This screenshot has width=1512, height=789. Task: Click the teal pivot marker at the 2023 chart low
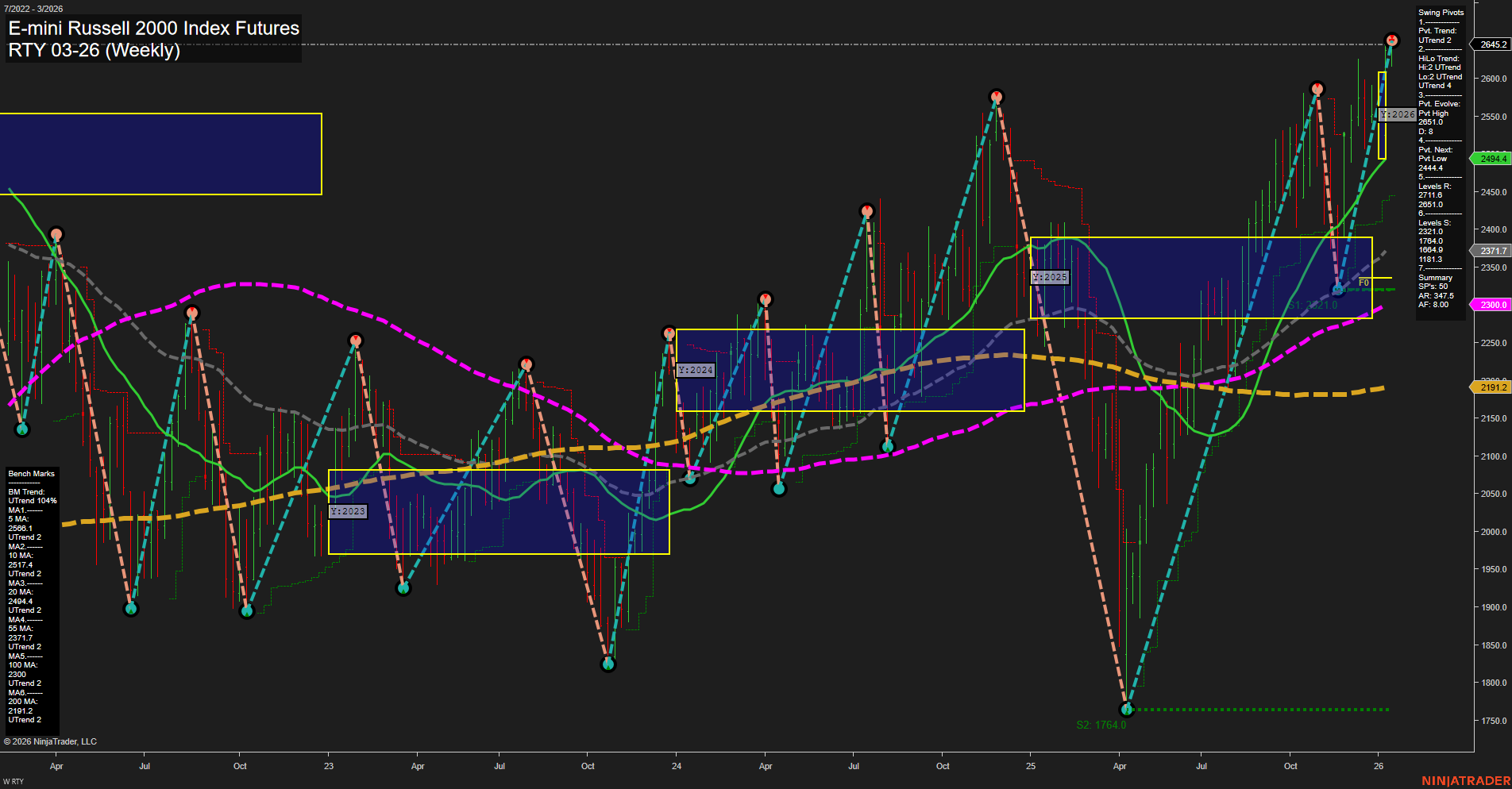[608, 664]
